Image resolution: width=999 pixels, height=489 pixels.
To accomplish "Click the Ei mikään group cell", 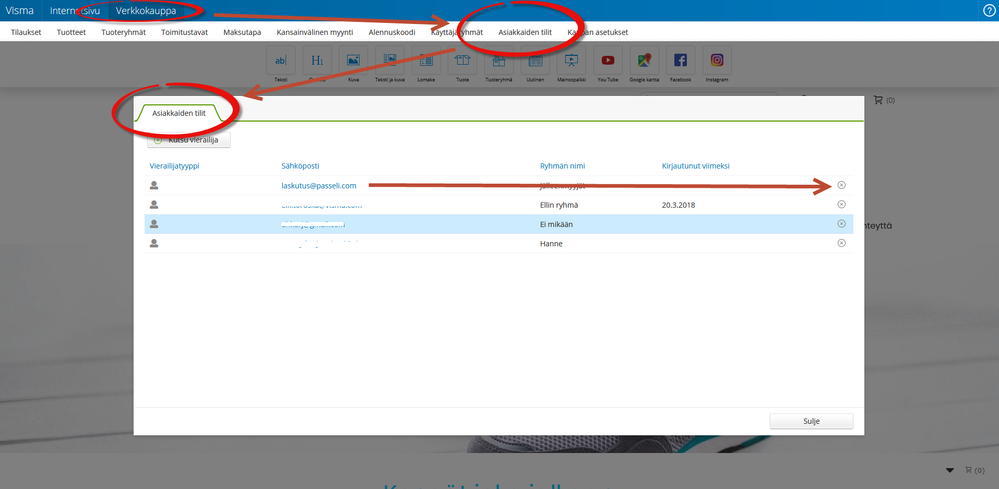I will pos(556,224).
